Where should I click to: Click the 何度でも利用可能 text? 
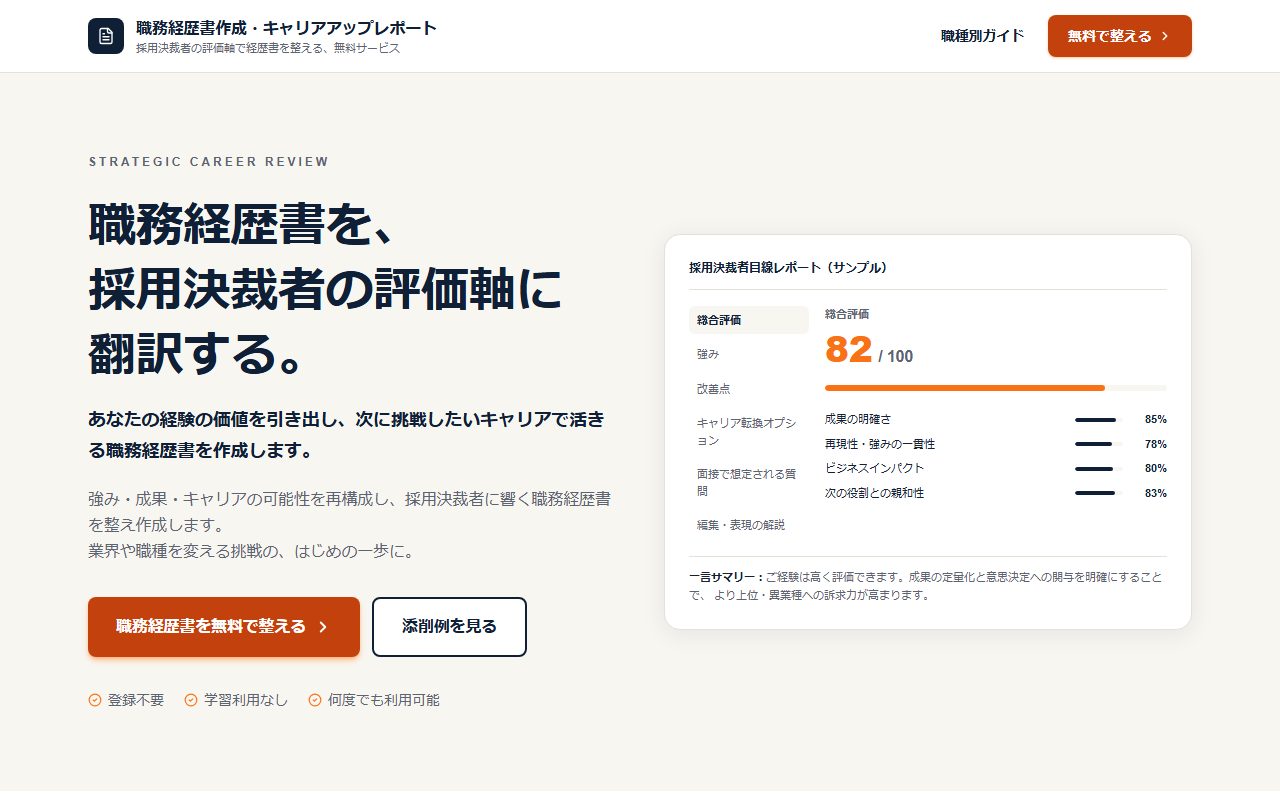pos(384,700)
